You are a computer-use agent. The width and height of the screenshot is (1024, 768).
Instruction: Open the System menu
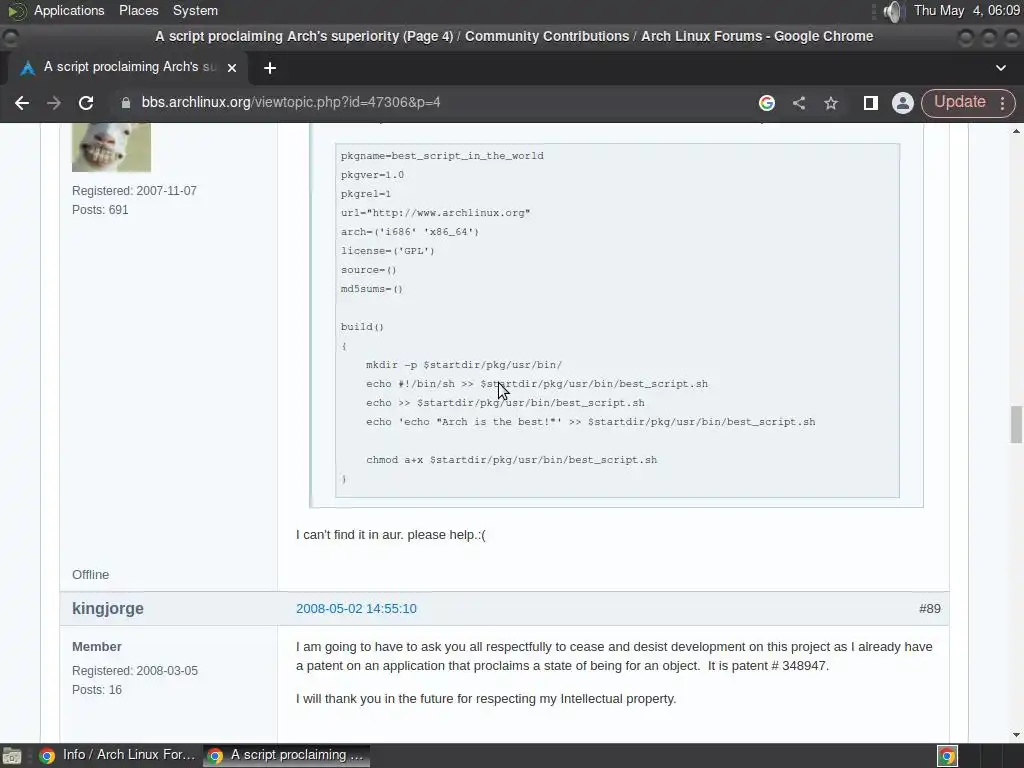click(195, 10)
